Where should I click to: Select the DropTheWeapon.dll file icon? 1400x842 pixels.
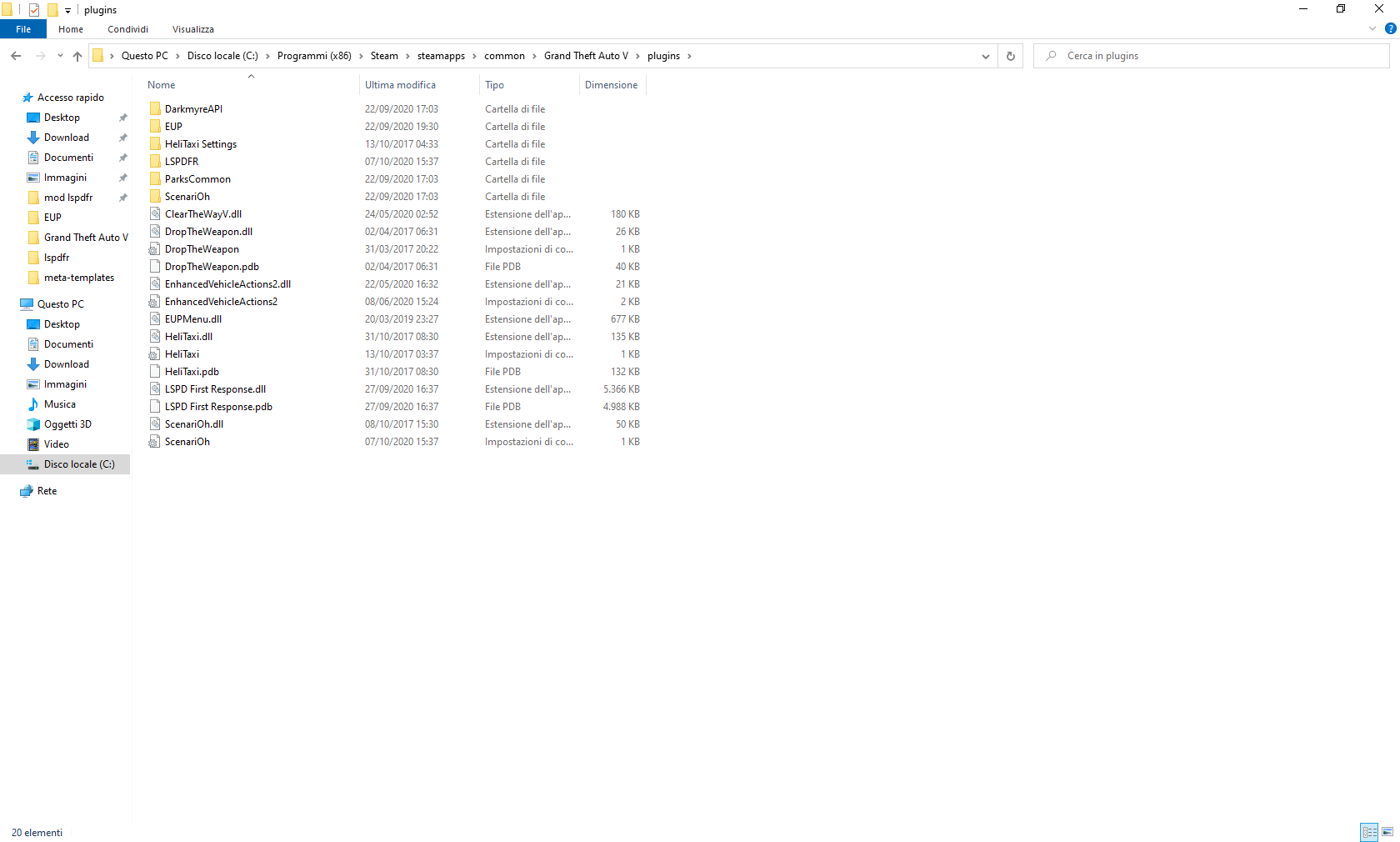[155, 232]
